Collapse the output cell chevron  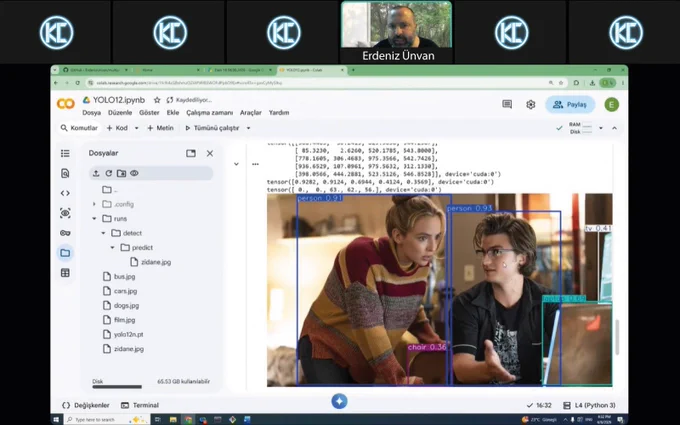(236, 164)
